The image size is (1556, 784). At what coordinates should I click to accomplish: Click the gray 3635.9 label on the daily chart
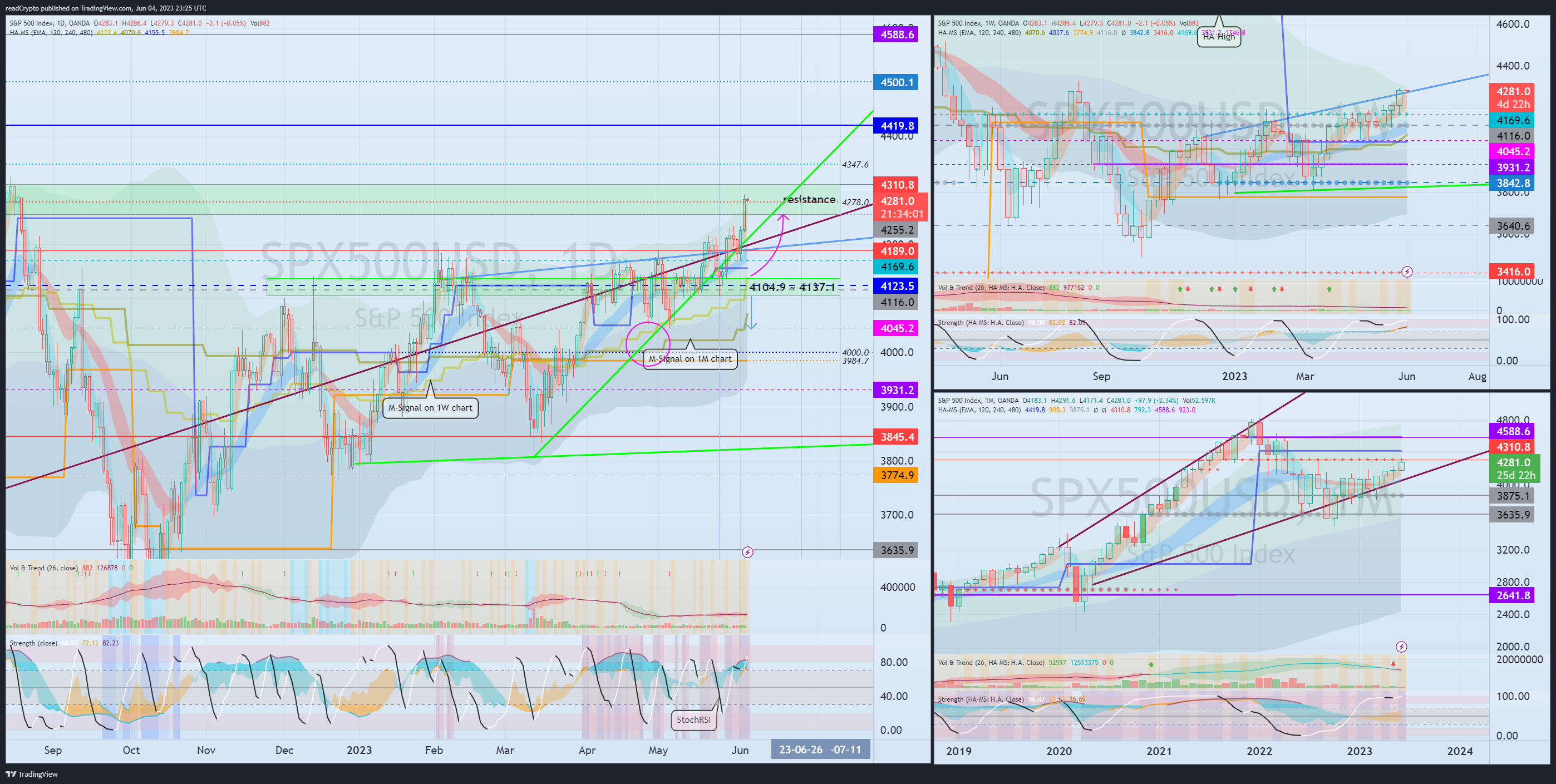(x=897, y=550)
